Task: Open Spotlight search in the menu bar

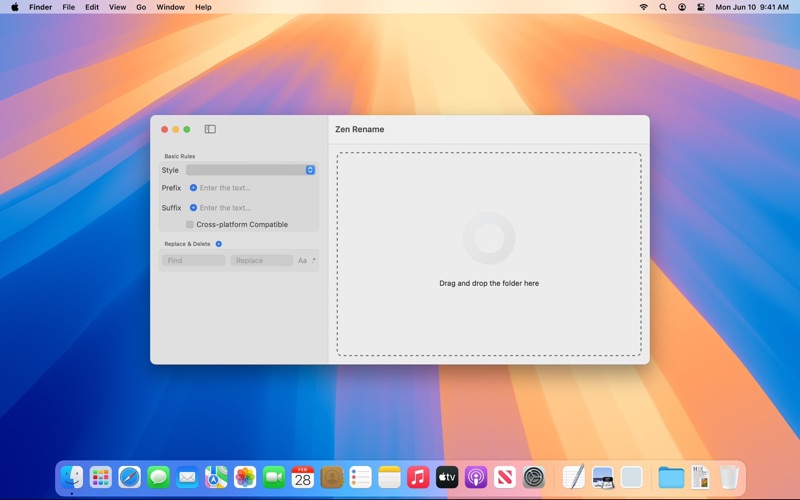Action: pos(663,7)
